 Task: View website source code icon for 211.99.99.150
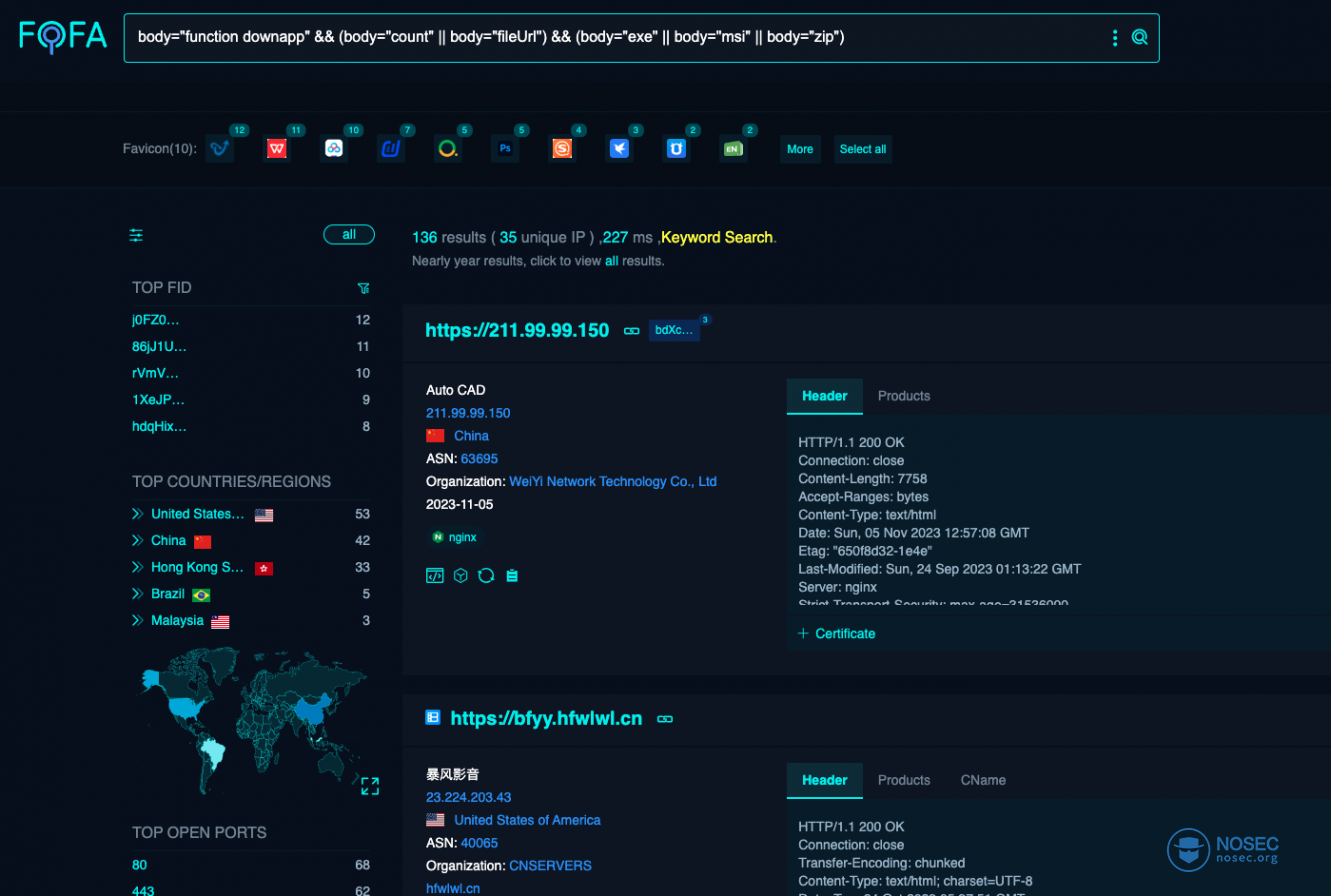[x=434, y=576]
